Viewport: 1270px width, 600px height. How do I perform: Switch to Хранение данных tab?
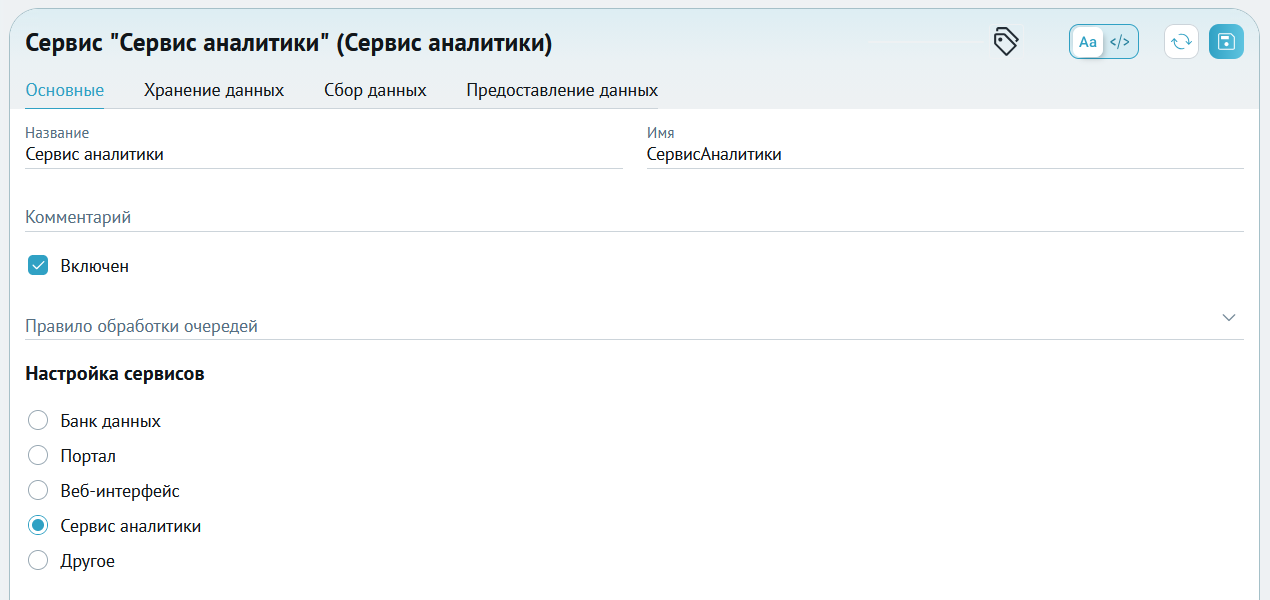point(214,90)
